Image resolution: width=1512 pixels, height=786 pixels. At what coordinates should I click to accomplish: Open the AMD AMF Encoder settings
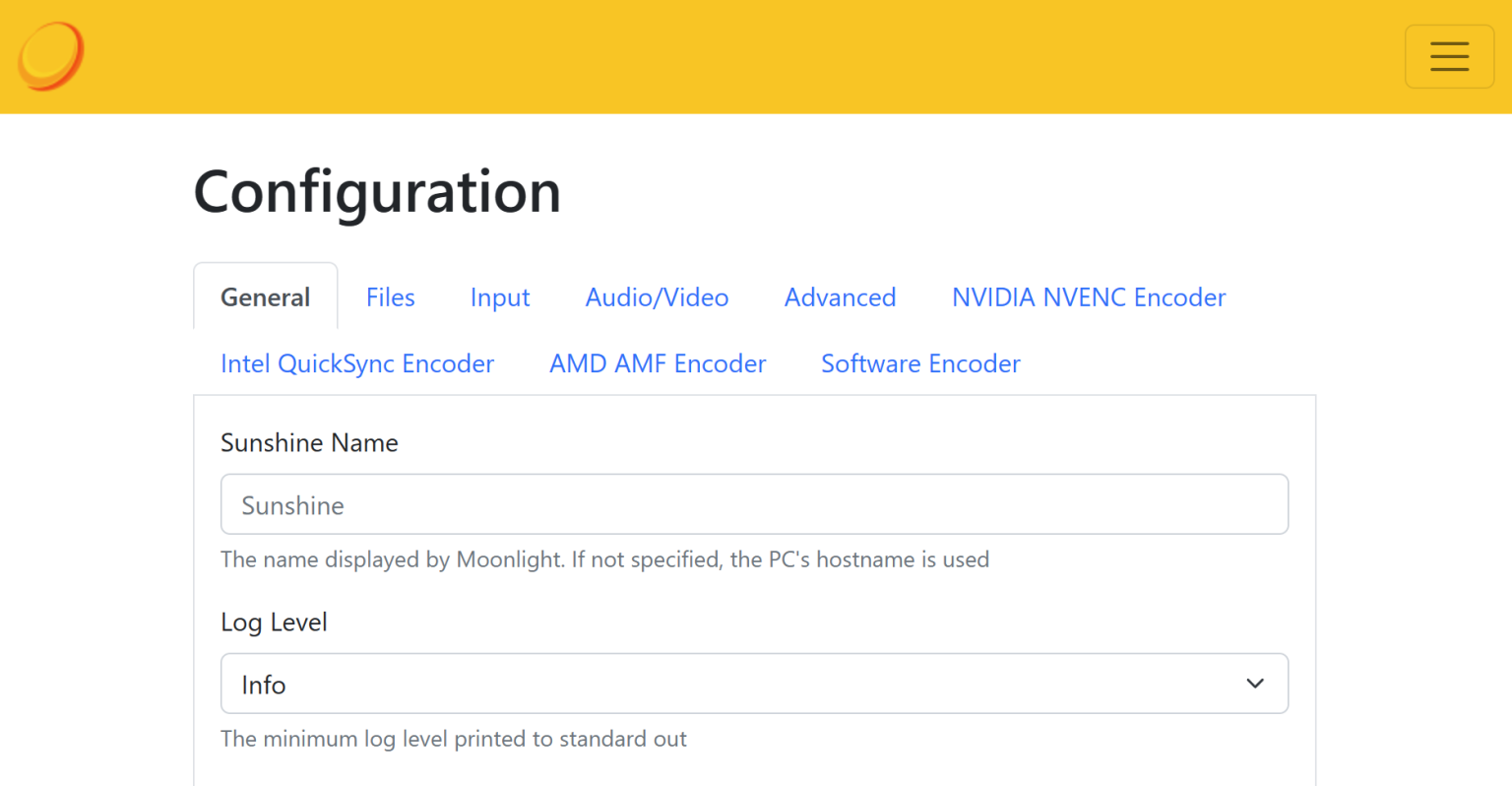[657, 363]
